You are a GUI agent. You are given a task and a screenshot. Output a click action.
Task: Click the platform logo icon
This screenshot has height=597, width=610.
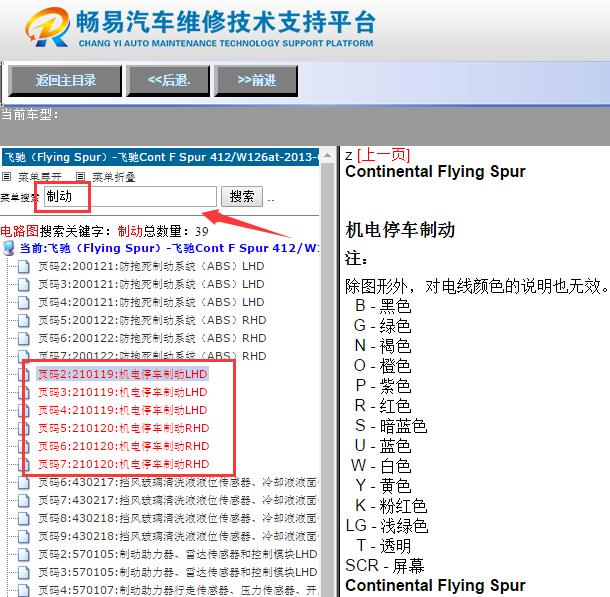[x=48, y=27]
